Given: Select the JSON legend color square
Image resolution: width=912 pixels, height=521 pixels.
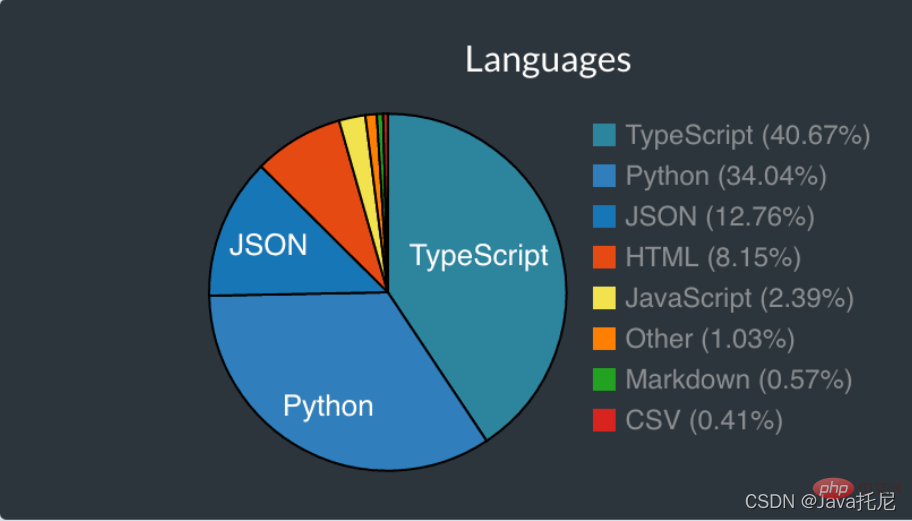Looking at the screenshot, I should point(604,216).
